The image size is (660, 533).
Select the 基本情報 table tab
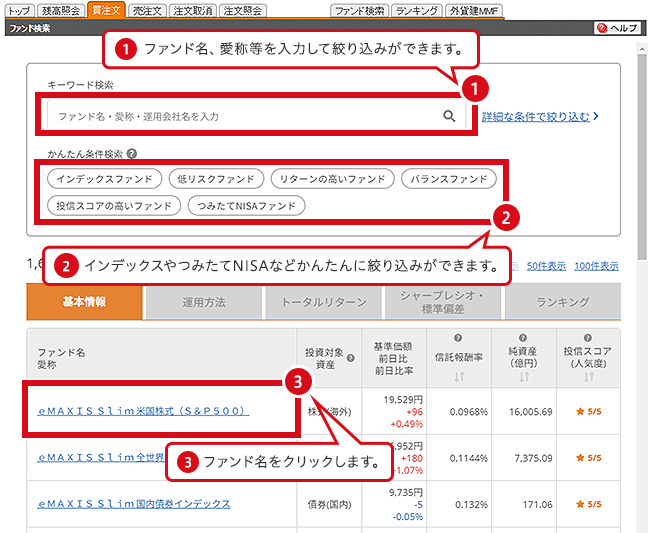pos(85,302)
